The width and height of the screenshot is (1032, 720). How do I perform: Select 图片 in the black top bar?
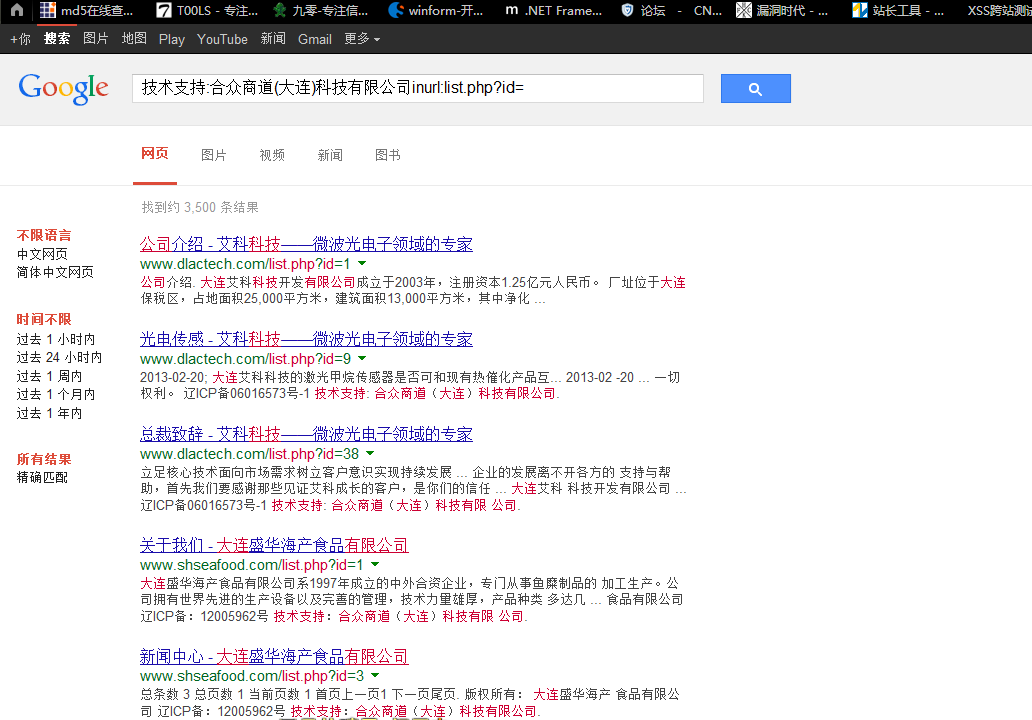click(x=95, y=39)
